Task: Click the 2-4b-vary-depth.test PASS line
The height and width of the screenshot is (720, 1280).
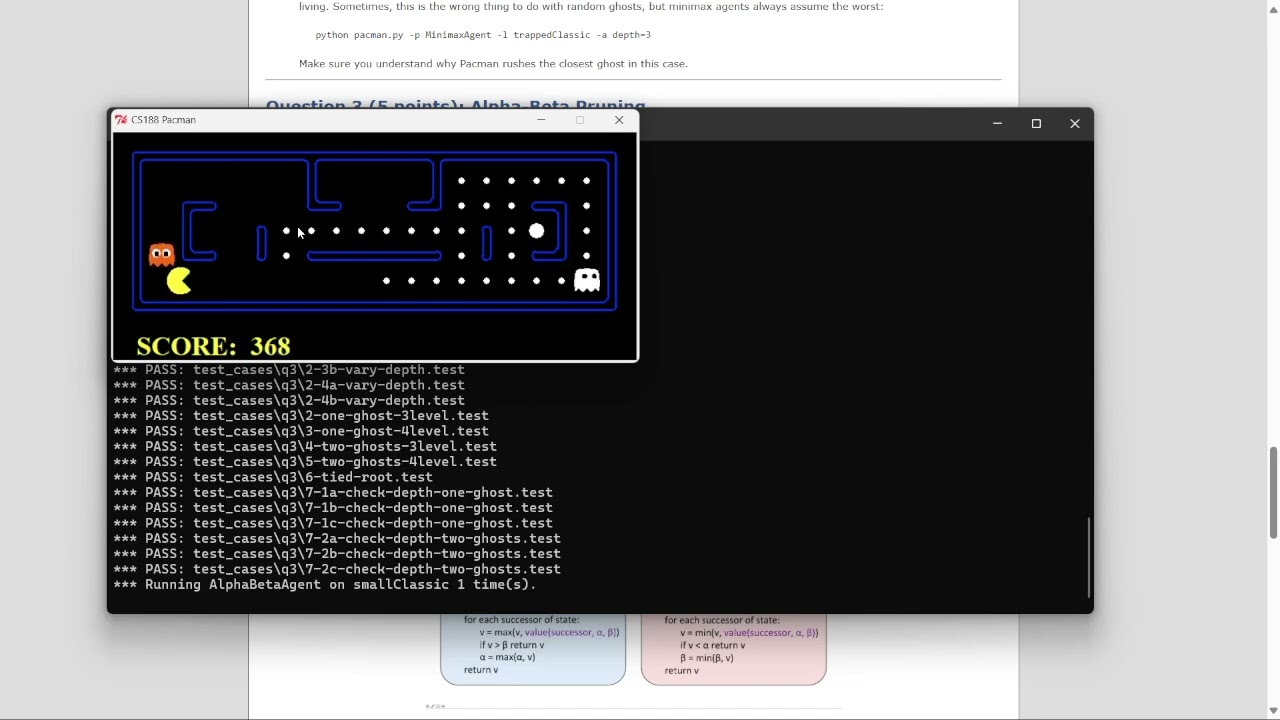Action: pyautogui.click(x=289, y=401)
